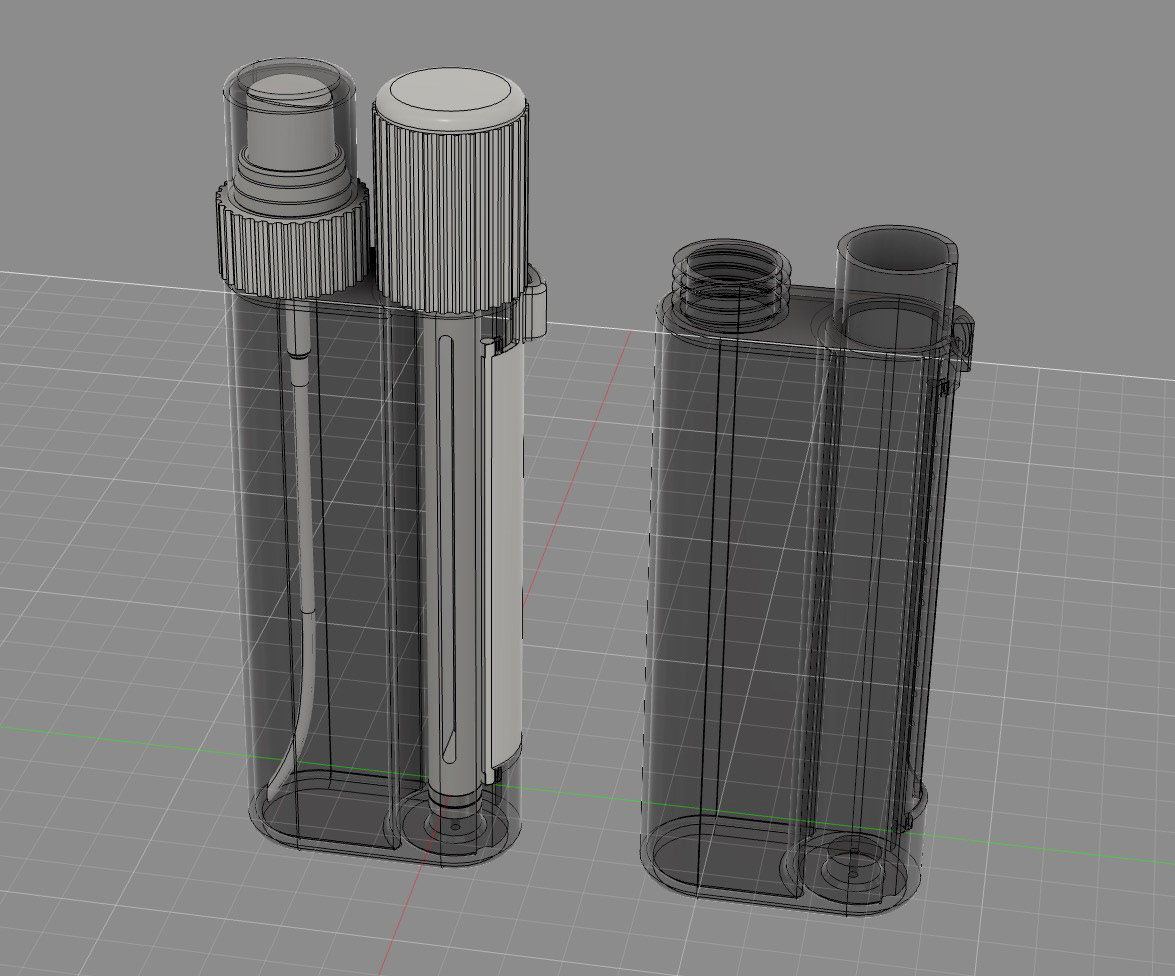This screenshot has height=976, width=1175.
Task: Select the open cylindrical tube on right bottle
Action: pyautogui.click(x=896, y=289)
